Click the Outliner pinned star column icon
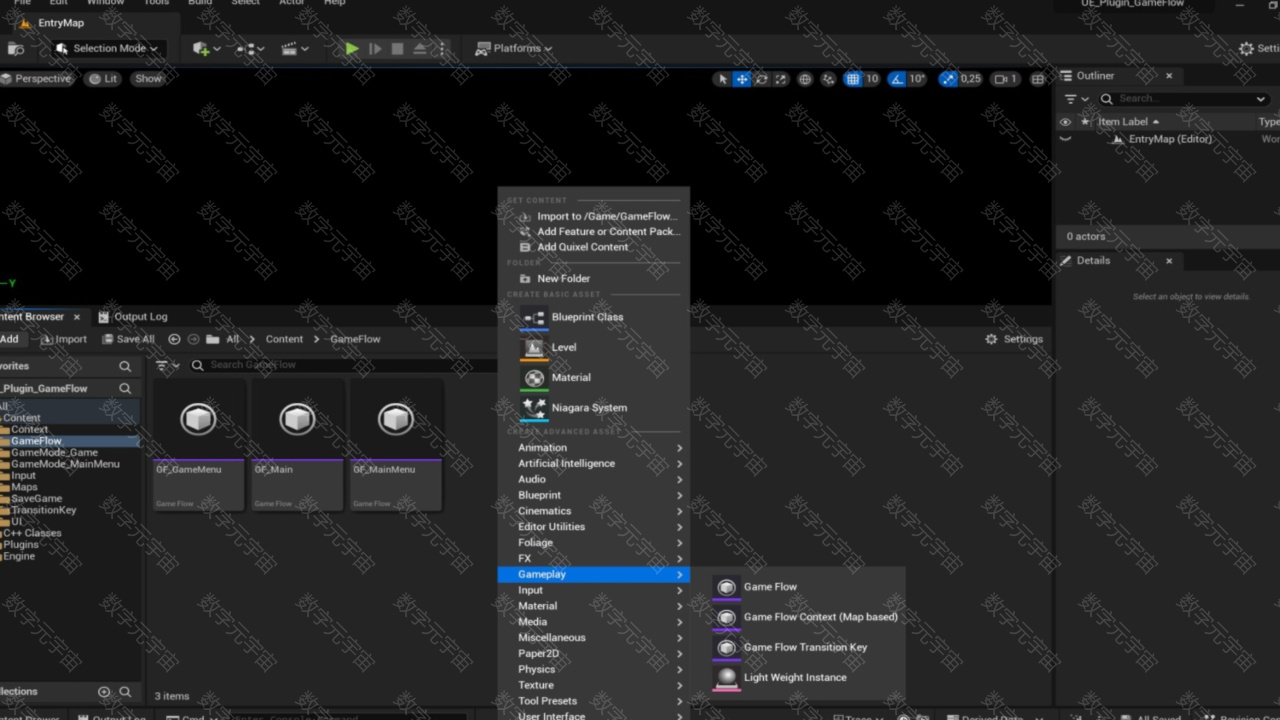The height and width of the screenshot is (720, 1280). coord(1085,122)
